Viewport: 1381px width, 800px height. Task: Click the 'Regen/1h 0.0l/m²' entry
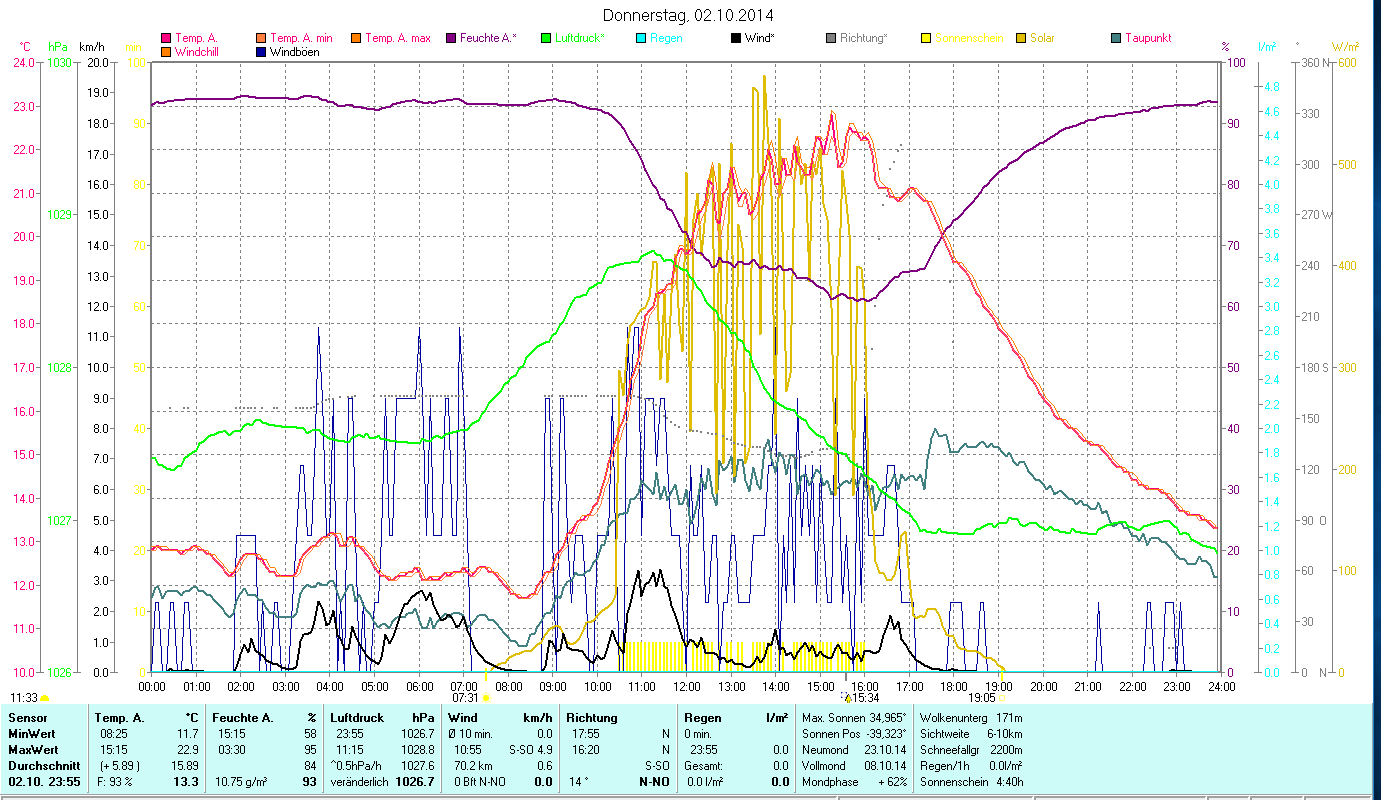970,766
